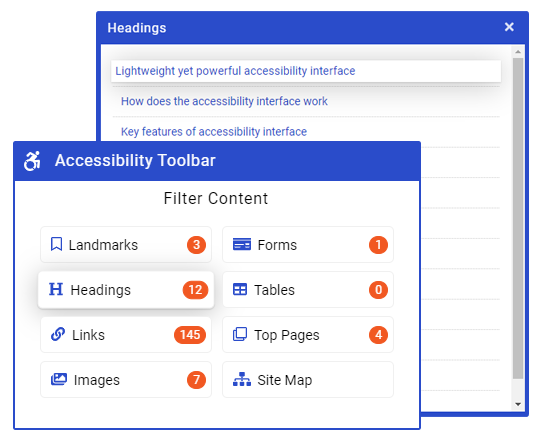Click the Images picture icon
This screenshot has height=440, width=540.
(x=59, y=379)
